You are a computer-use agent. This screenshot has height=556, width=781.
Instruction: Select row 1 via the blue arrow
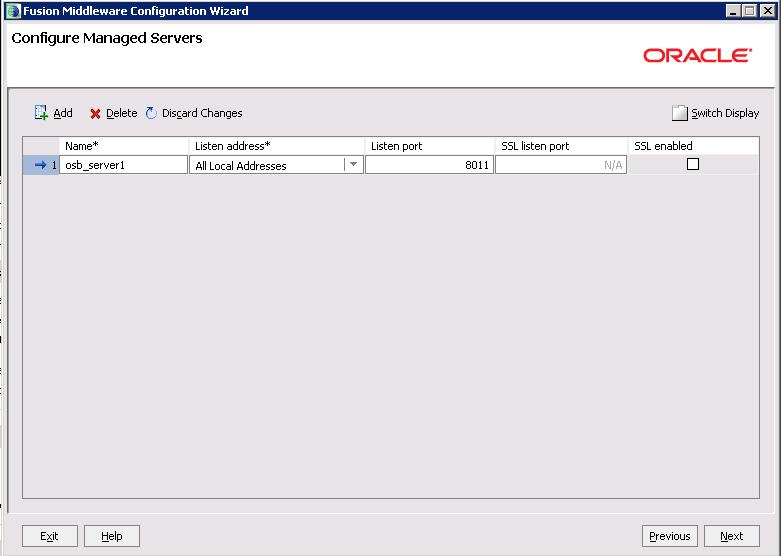[x=40, y=164]
